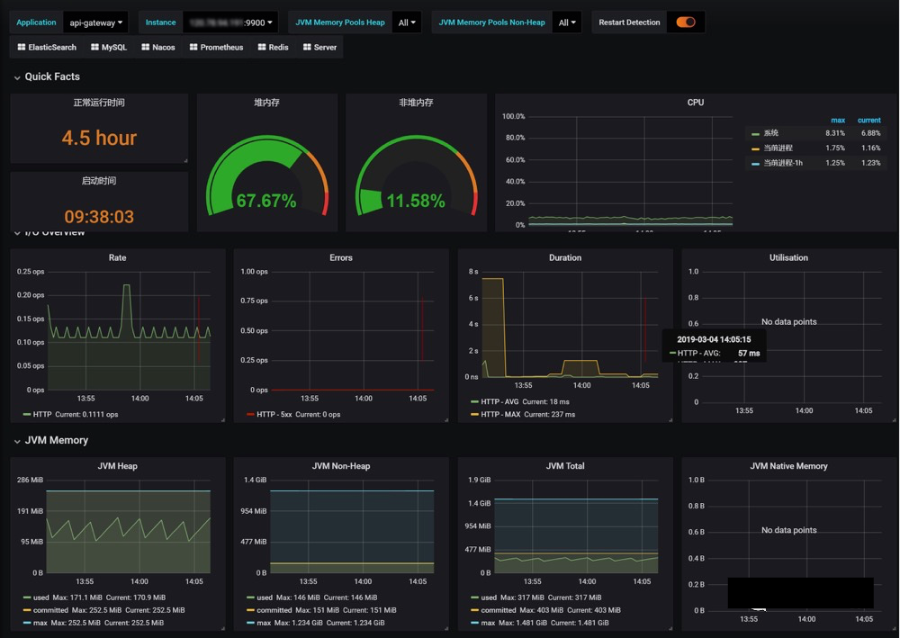900x638 pixels.
Task: Click the 67.67% heap gauge value
Action: (x=266, y=200)
